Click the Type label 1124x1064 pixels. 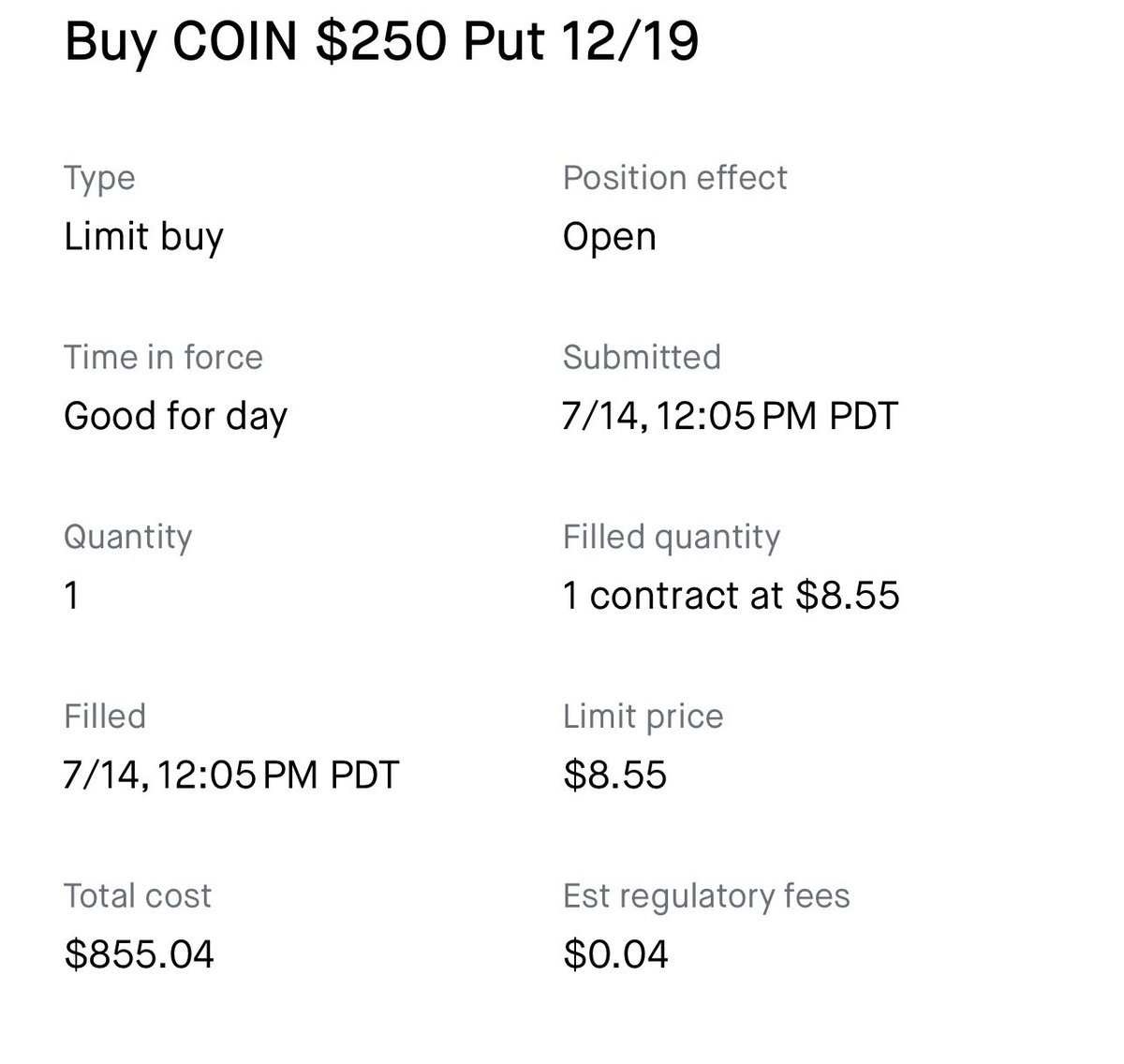[99, 179]
